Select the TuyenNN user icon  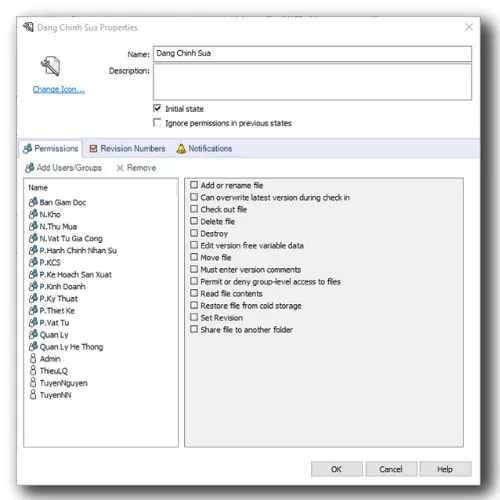point(33,395)
